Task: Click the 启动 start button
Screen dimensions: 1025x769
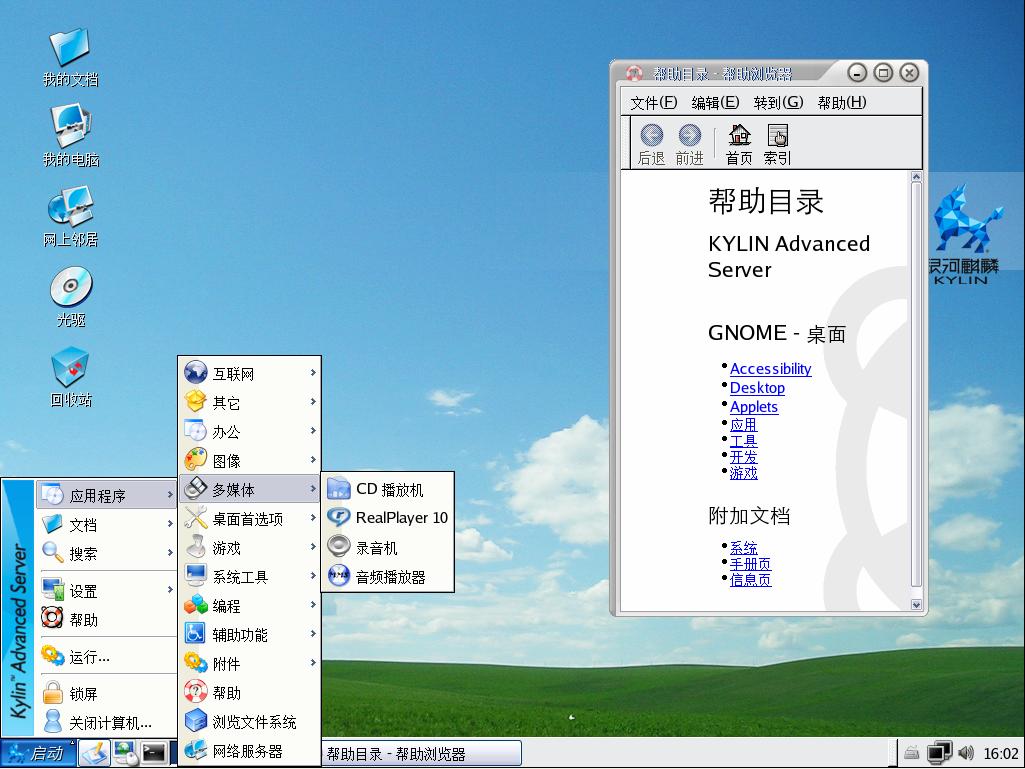Action: (x=40, y=753)
